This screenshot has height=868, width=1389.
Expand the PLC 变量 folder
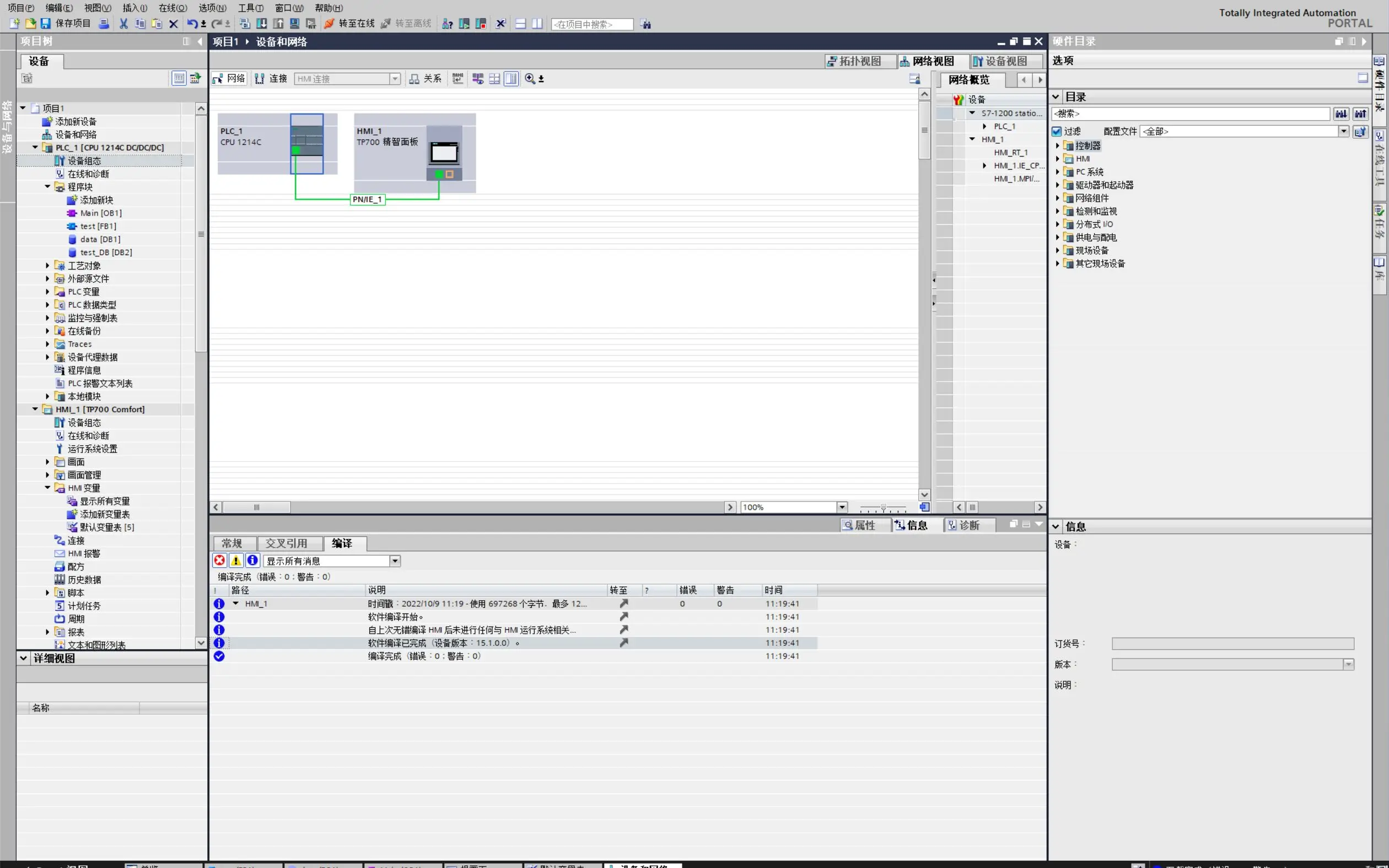[47, 292]
